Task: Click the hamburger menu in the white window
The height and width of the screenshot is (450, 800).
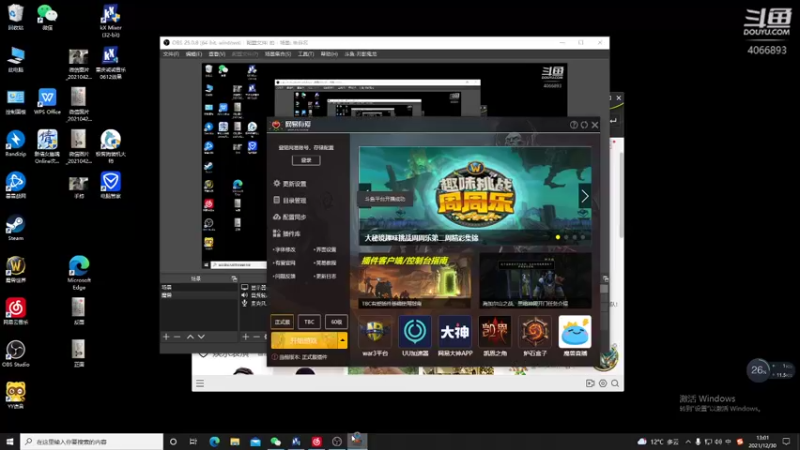Action: 200,383
